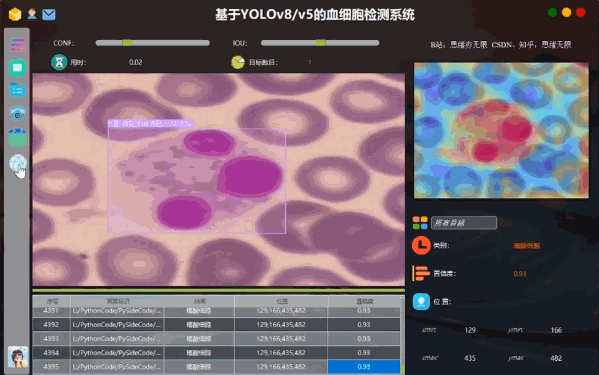Select row number 4395 cell
The height and width of the screenshot is (375, 599).
[51, 367]
